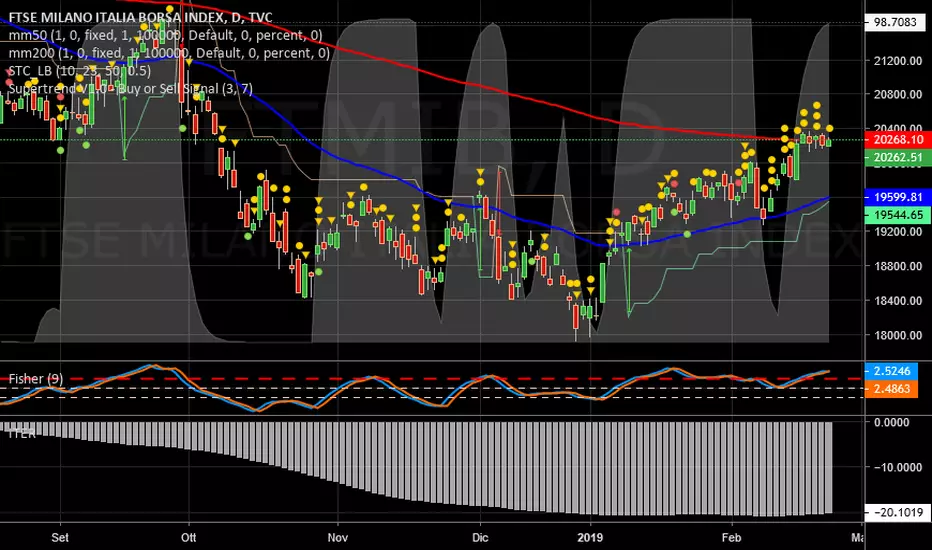Select the Supertrend Buy or Sell Signal legend
This screenshot has width=932, height=550.
(130, 89)
